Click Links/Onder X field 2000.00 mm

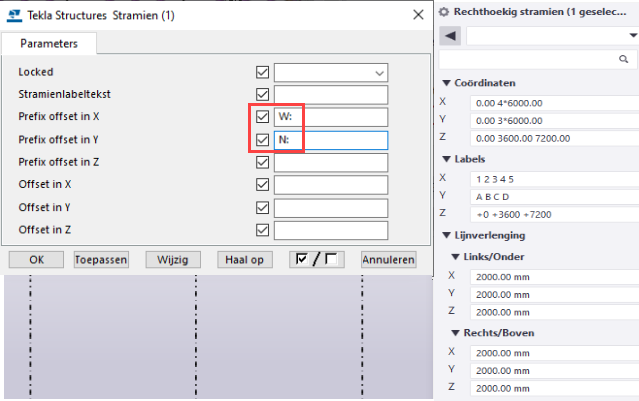(555, 277)
